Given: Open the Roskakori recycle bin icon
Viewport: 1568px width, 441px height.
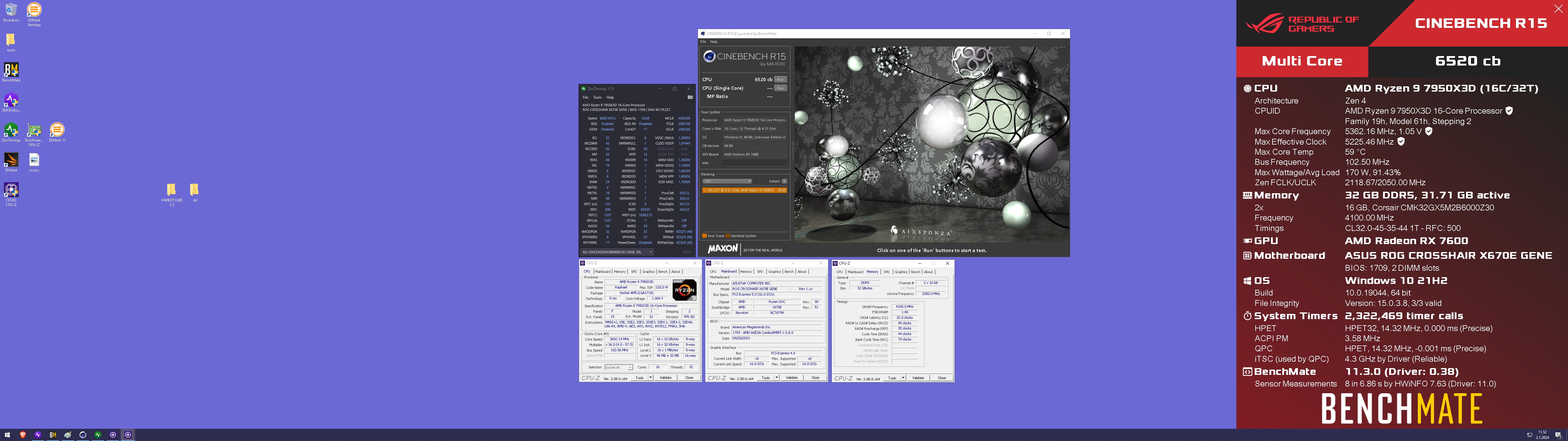Looking at the screenshot, I should [11, 13].
